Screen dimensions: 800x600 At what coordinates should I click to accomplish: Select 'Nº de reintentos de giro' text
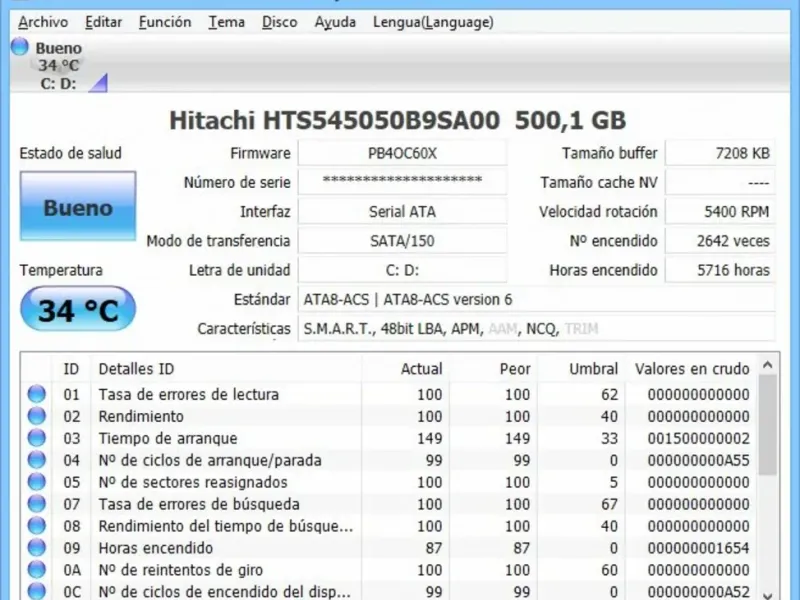[x=181, y=570]
